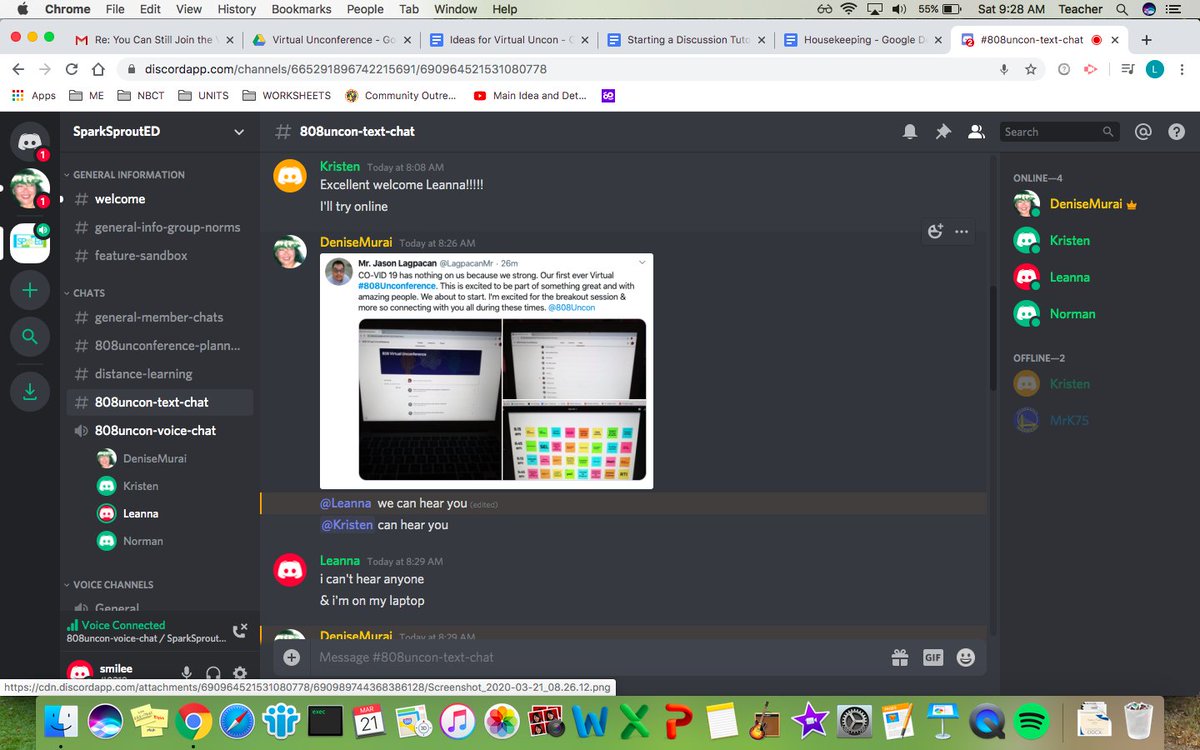Open Nitro gift icon in message bar

click(900, 657)
